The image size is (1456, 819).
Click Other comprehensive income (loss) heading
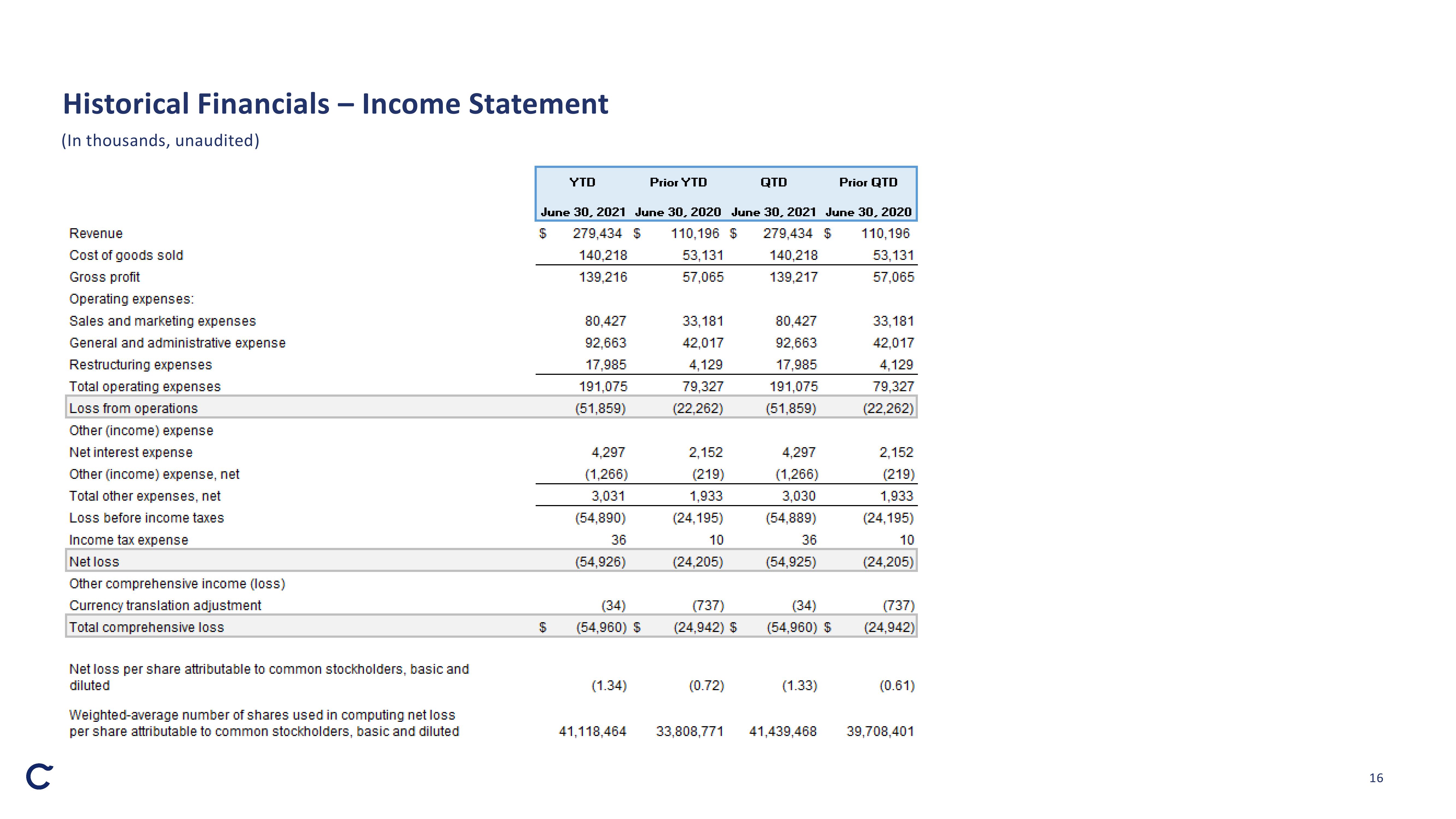coord(177,584)
